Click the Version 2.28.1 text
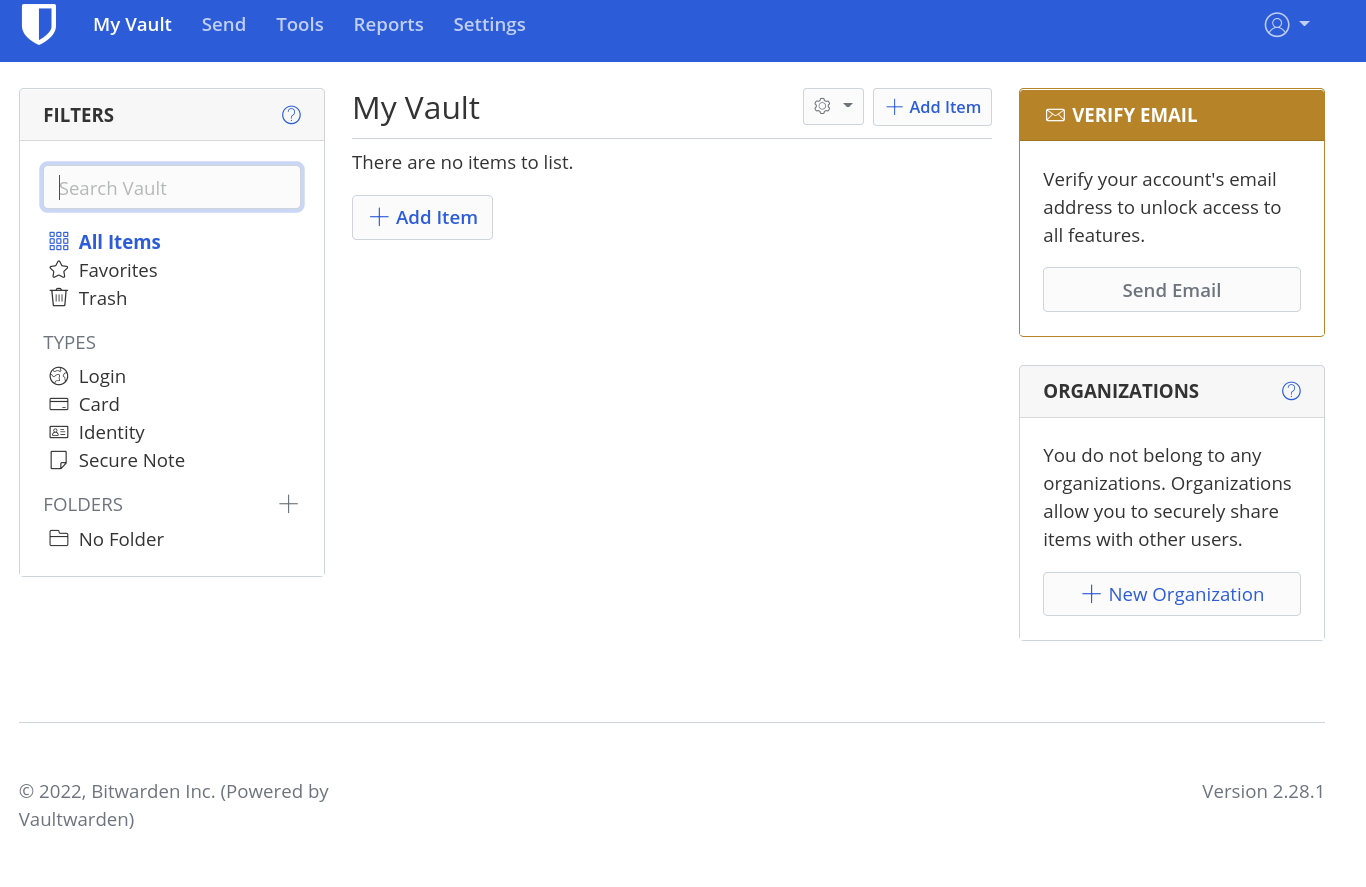Viewport: 1366px width, 887px height. (1263, 791)
